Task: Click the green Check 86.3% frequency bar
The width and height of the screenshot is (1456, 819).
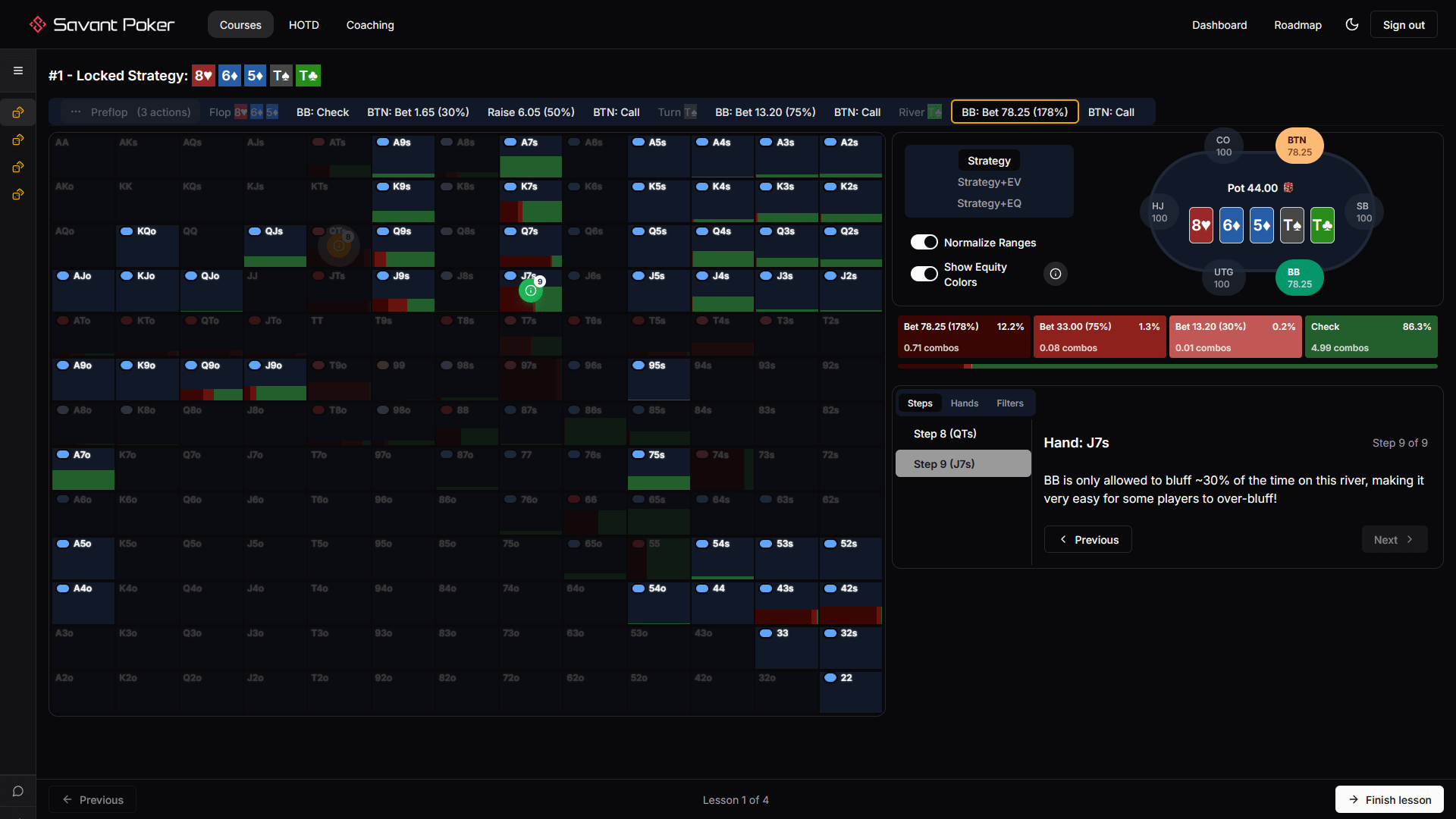Action: [1371, 337]
